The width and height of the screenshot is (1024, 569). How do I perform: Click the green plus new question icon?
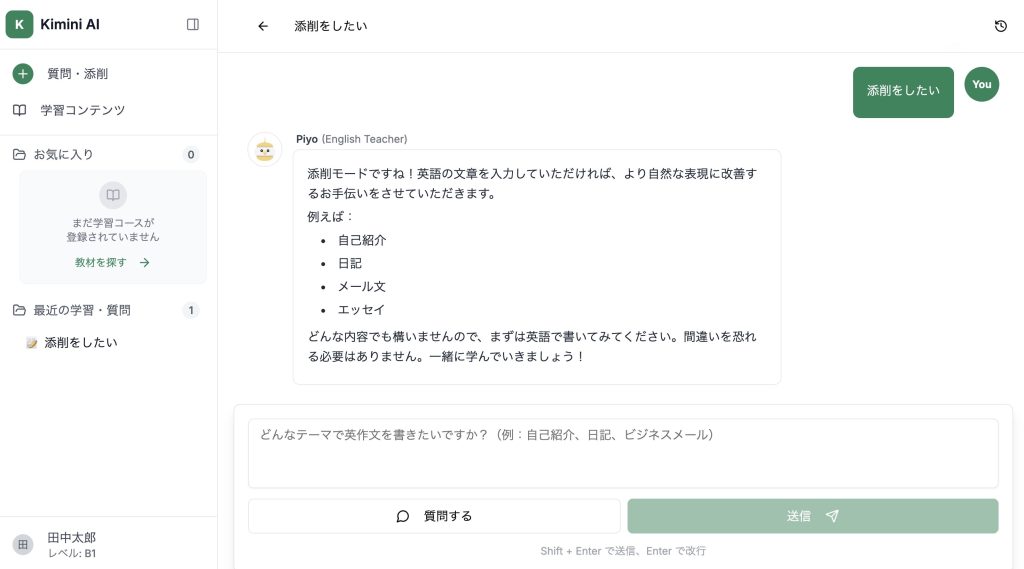tap(23, 74)
